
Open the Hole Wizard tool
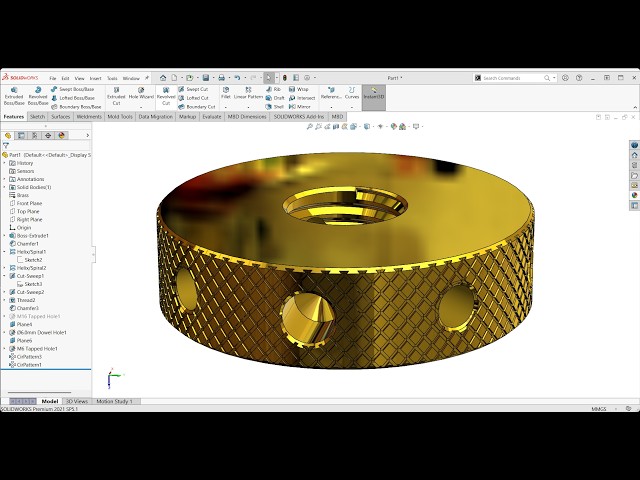click(x=141, y=93)
